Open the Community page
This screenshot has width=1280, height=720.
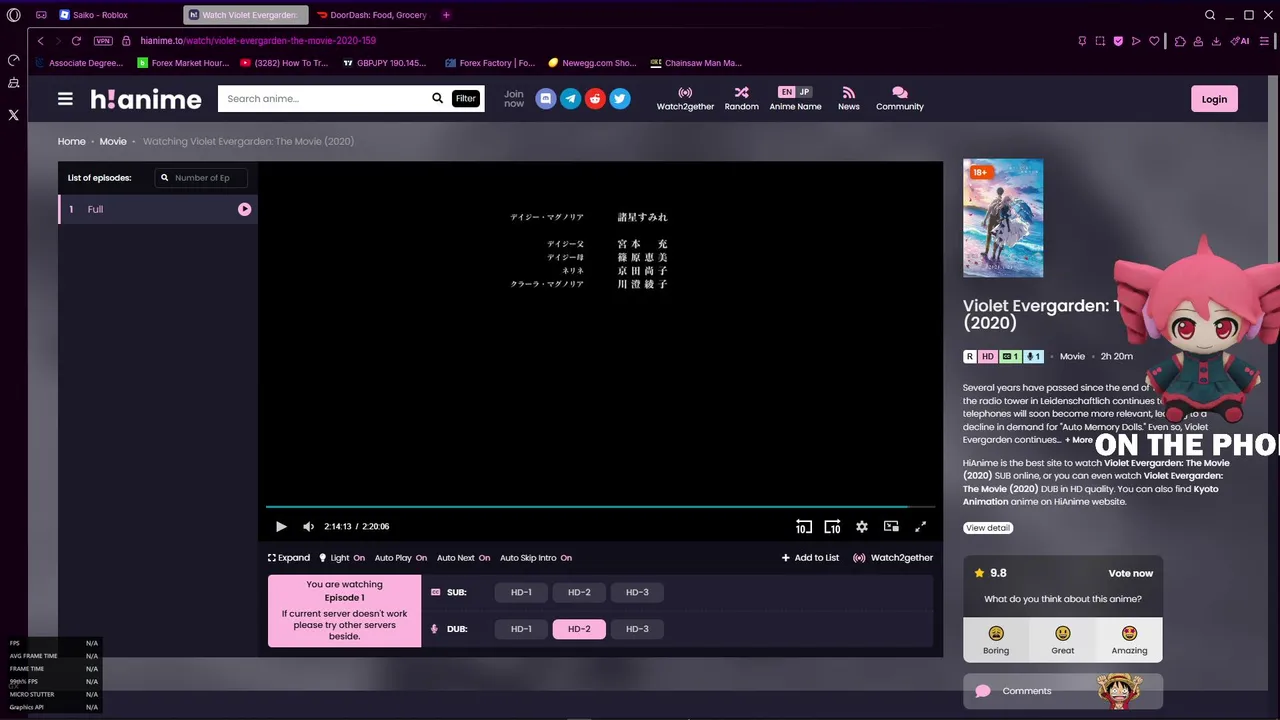(x=900, y=99)
